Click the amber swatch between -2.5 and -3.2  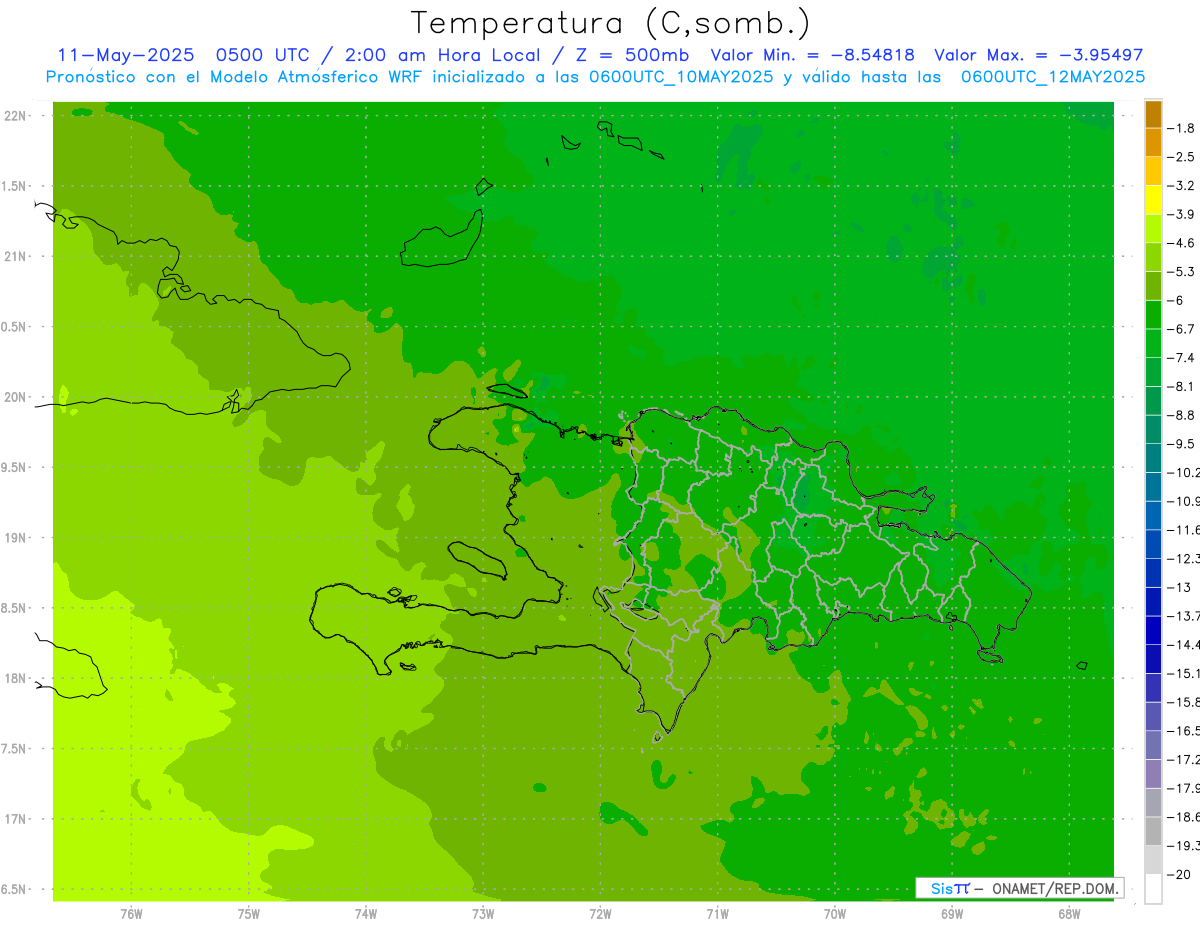coord(1153,171)
